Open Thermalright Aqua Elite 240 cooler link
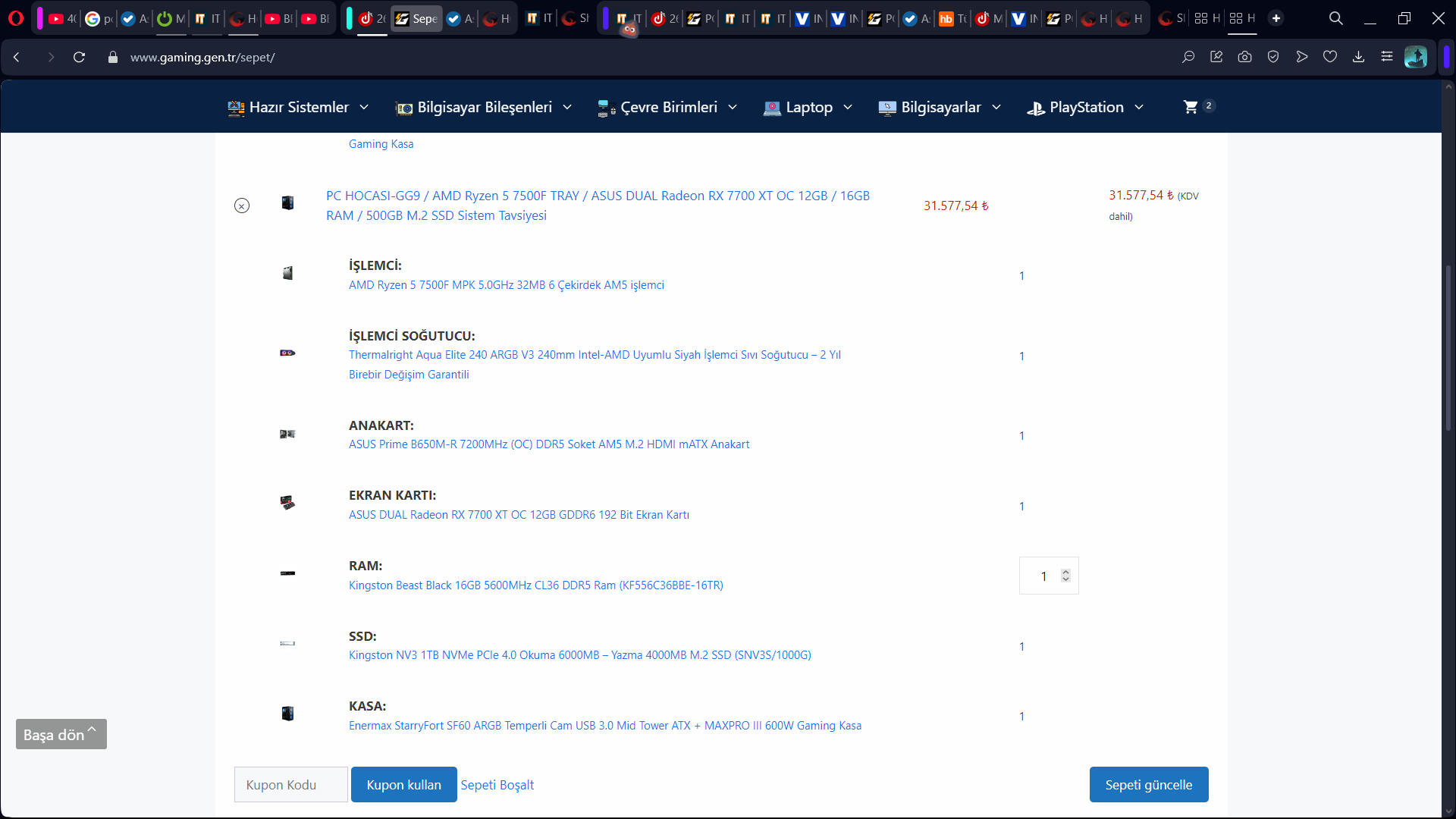1456x819 pixels. click(595, 365)
